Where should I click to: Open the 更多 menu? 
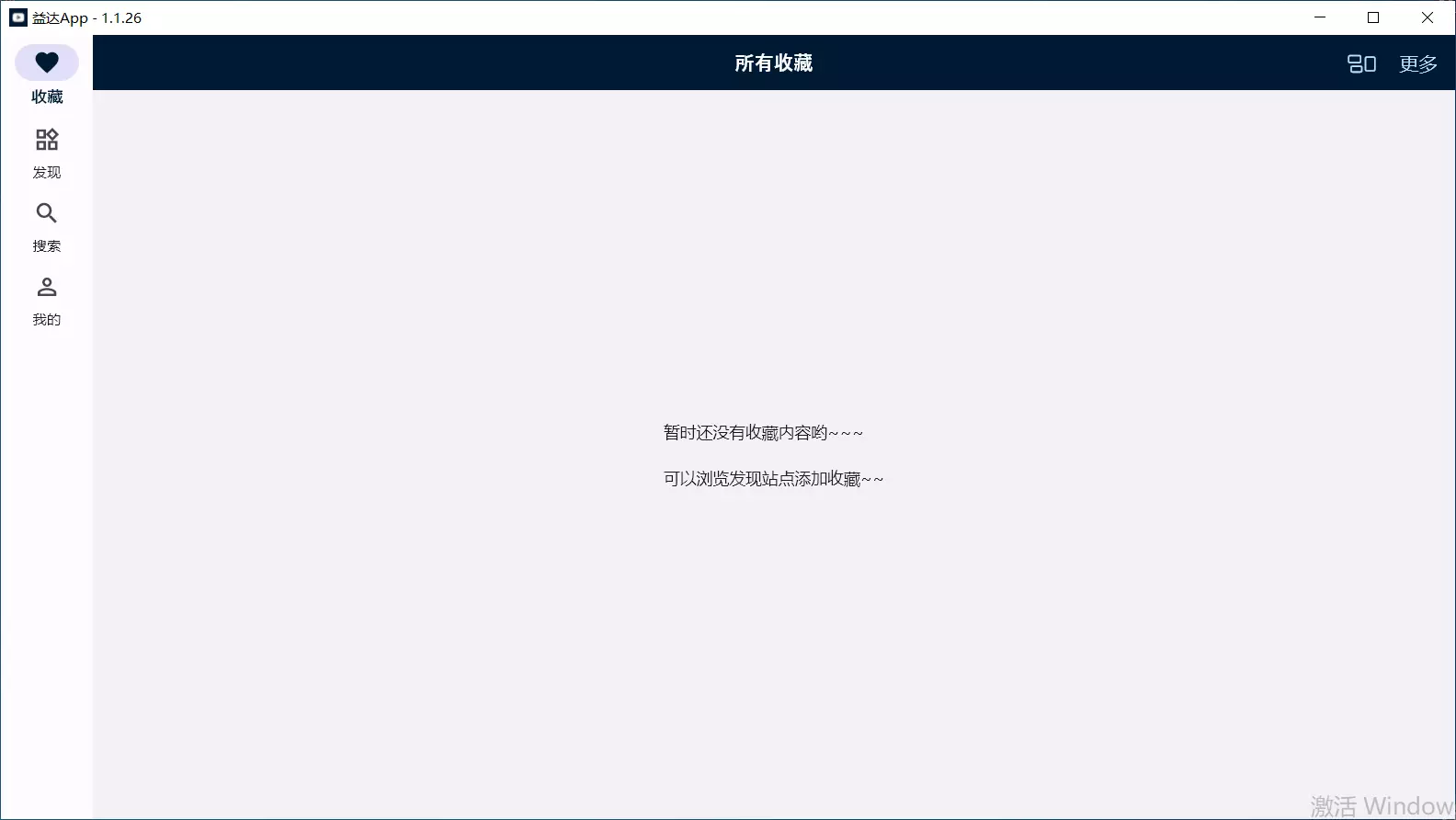[1417, 63]
